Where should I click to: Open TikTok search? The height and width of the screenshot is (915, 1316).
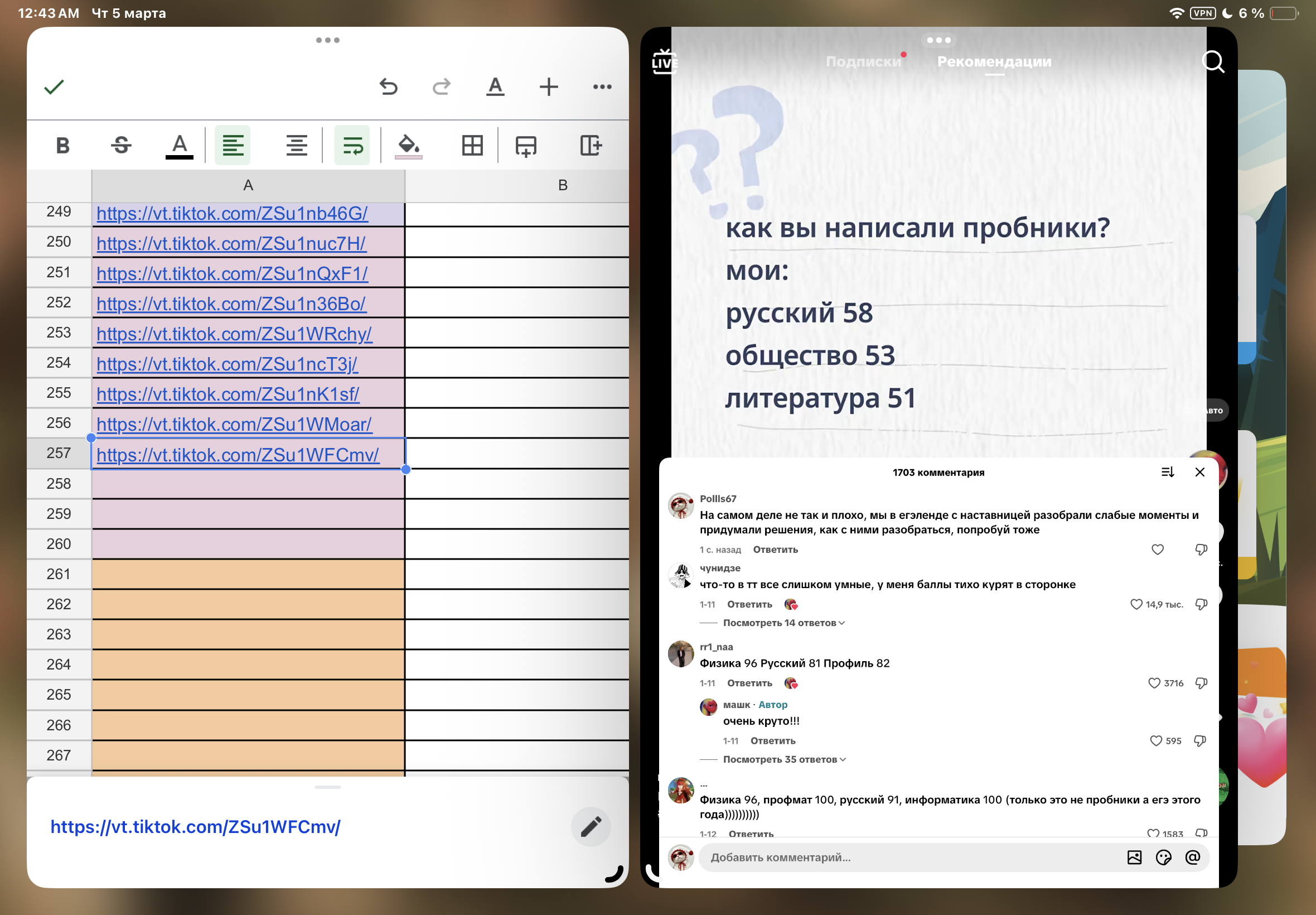[x=1213, y=62]
